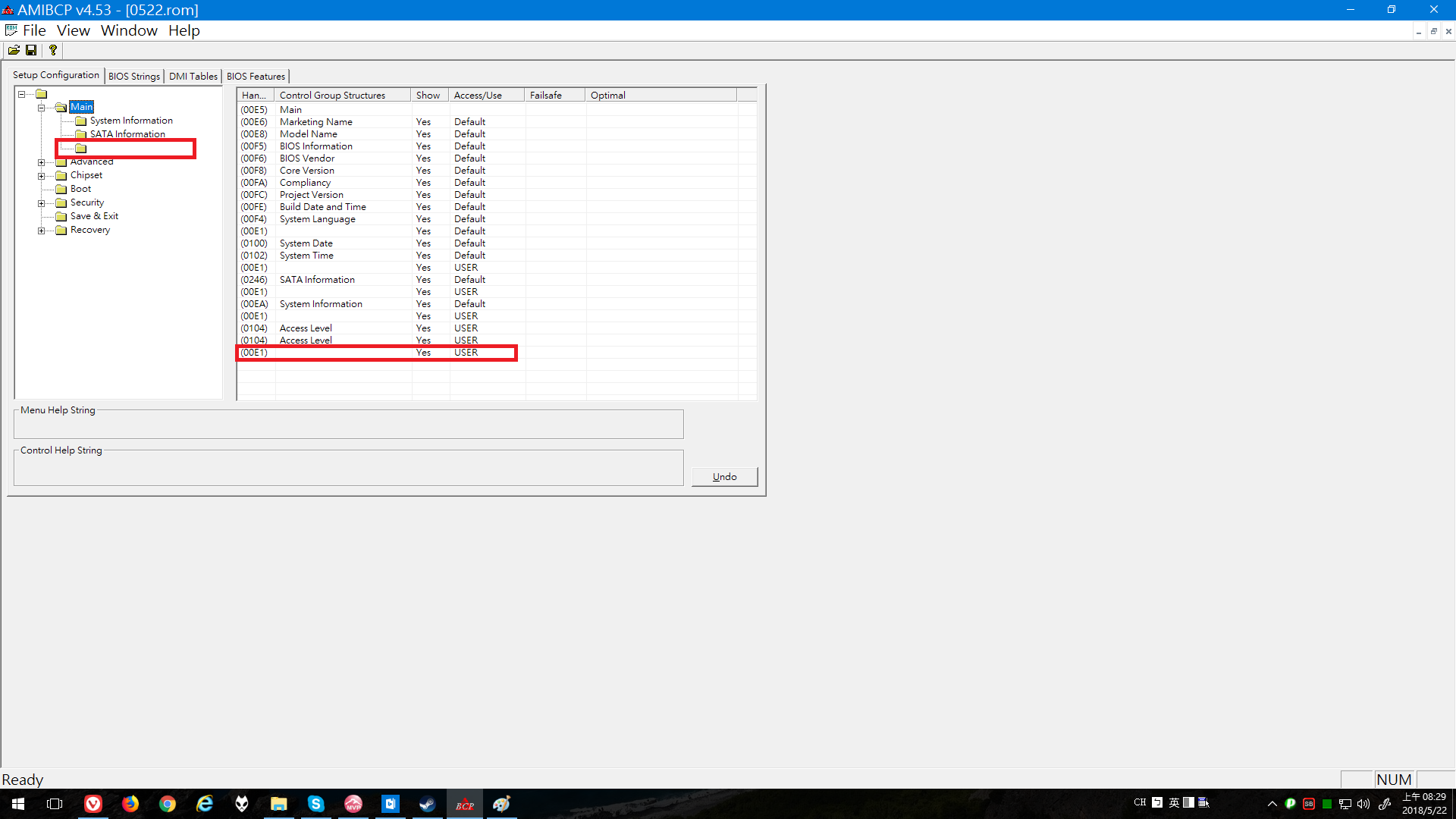Viewport: 1456px width, 819px height.
Task: Select the Marketing Name row
Action: coord(497,122)
